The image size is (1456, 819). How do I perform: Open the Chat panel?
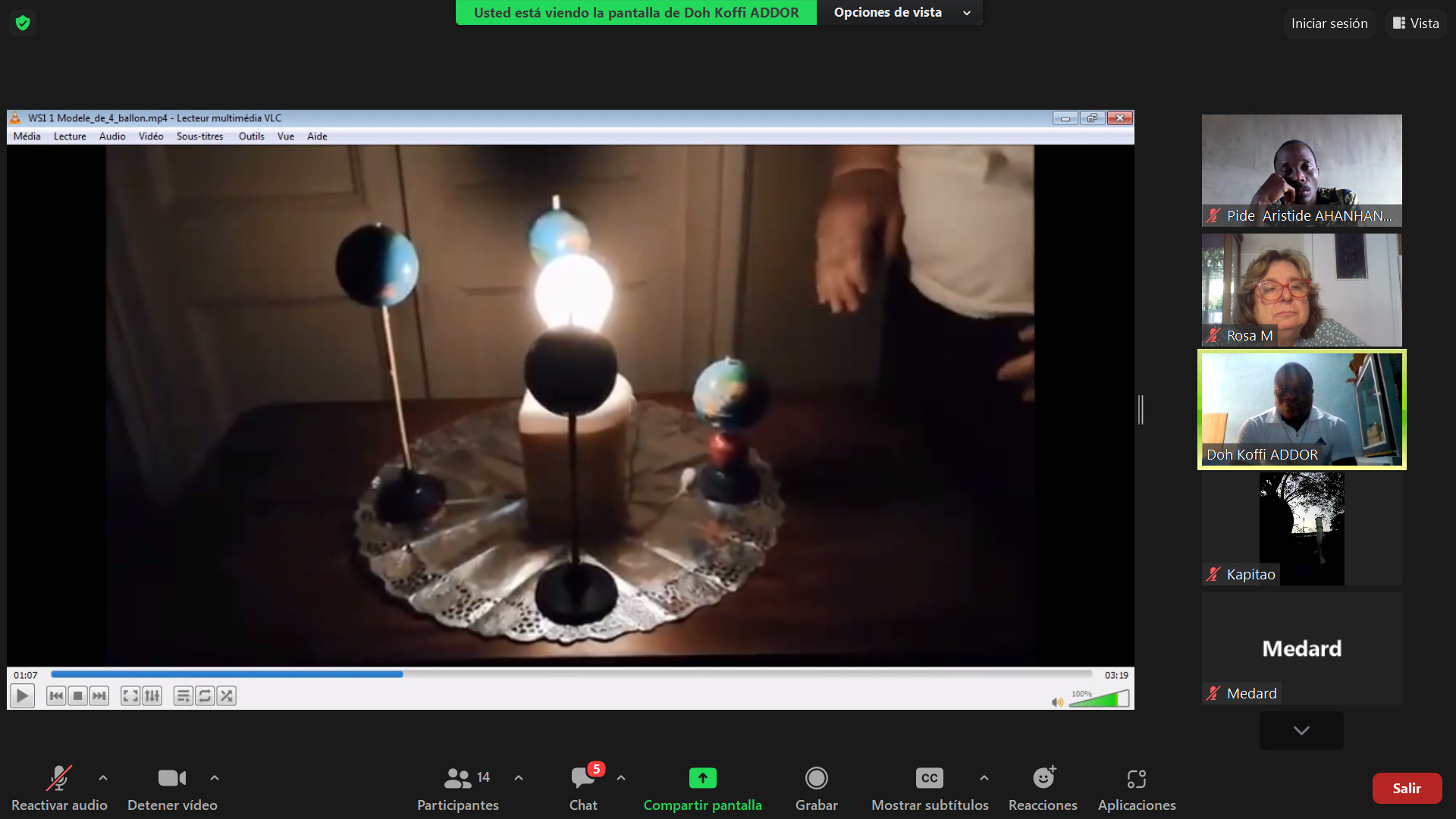click(x=583, y=789)
